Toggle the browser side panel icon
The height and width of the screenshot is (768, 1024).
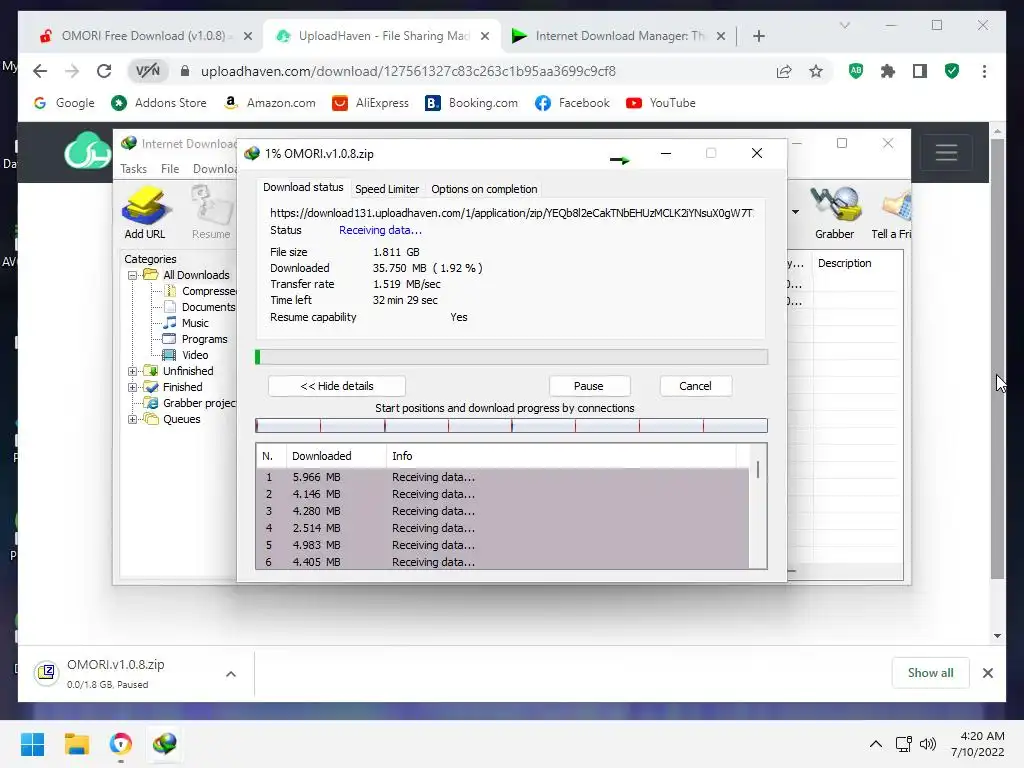pyautogui.click(x=920, y=71)
